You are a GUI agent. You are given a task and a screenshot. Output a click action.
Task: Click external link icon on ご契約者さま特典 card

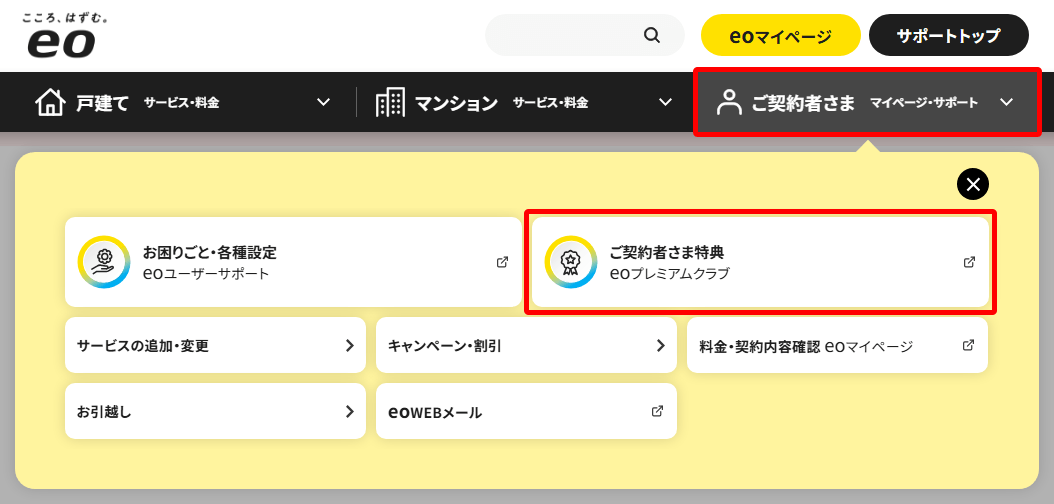coord(969,262)
